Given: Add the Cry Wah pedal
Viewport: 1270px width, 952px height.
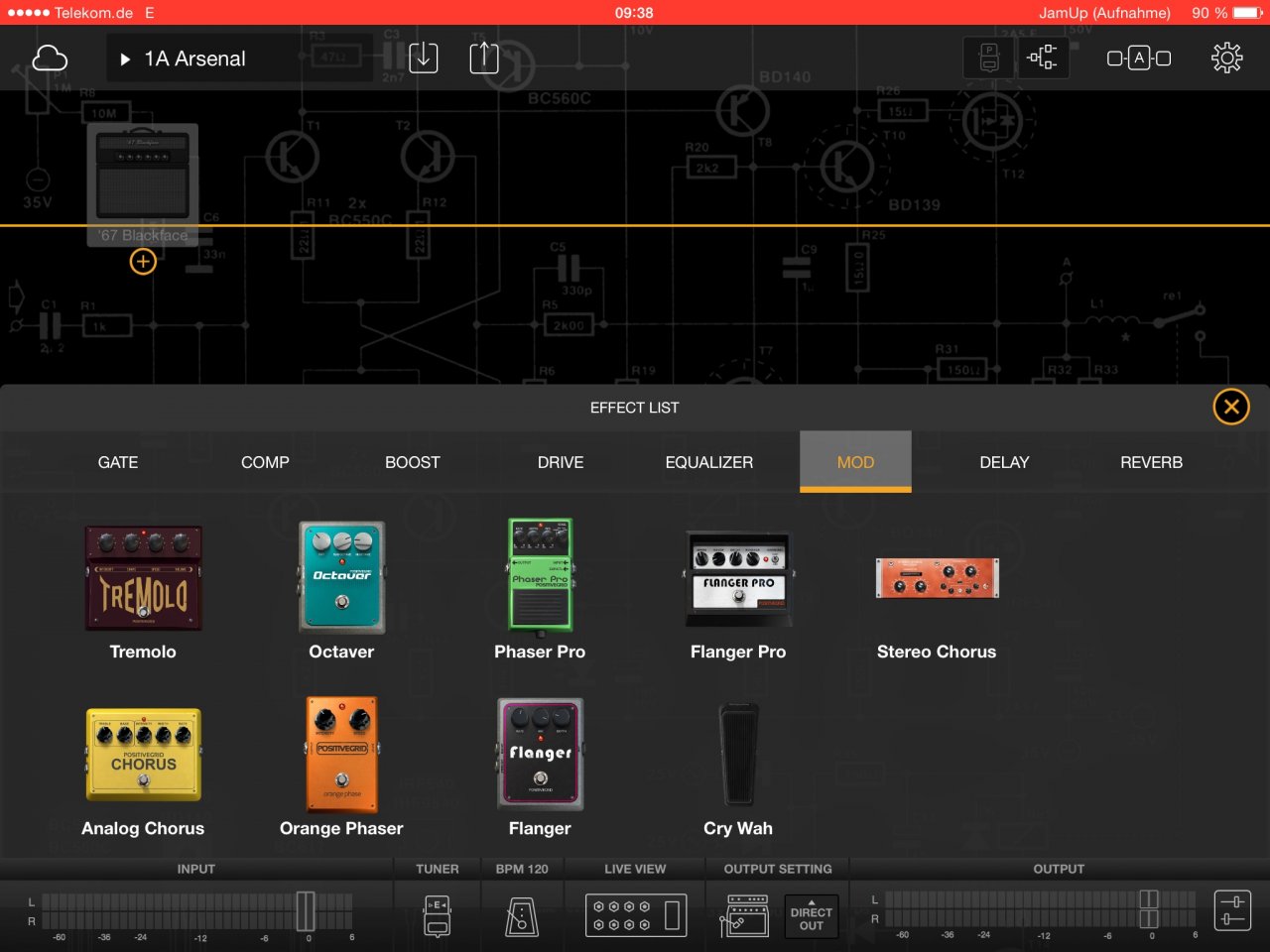Looking at the screenshot, I should click(738, 755).
